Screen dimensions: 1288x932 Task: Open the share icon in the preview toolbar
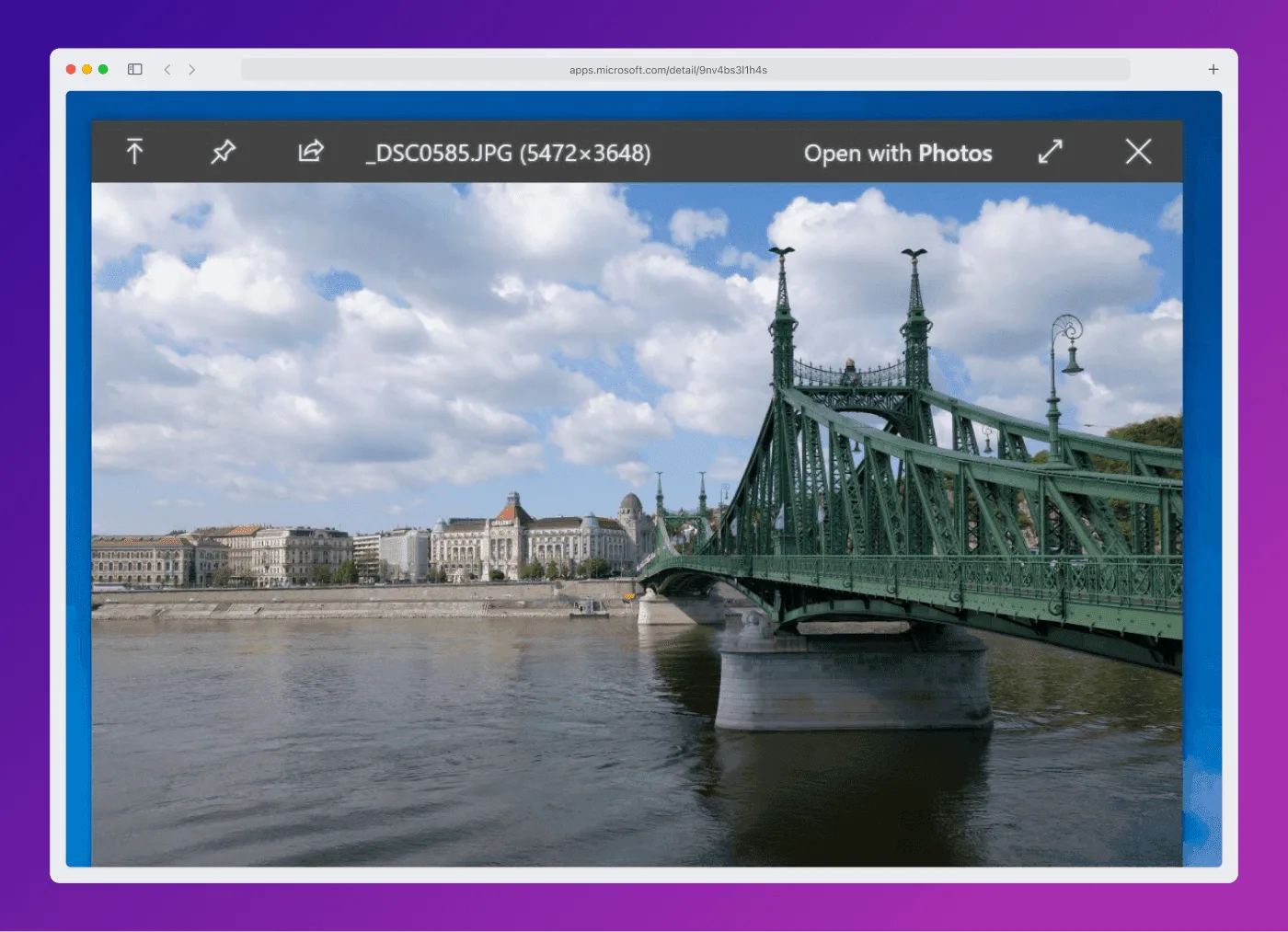tap(311, 151)
